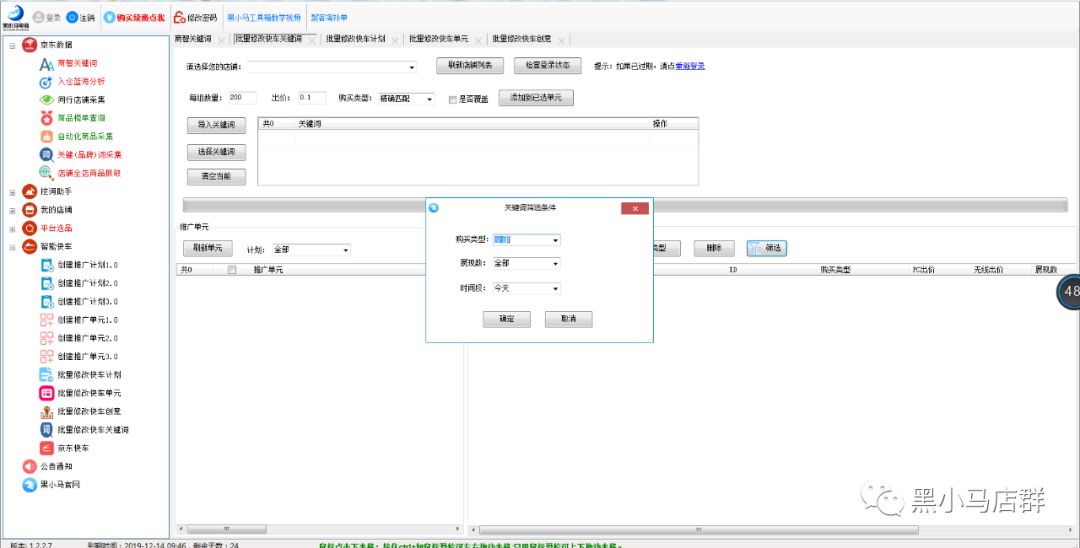Toggle the 是否覆盖 checkbox
Viewport: 1080px width, 548px height.
coord(453,99)
